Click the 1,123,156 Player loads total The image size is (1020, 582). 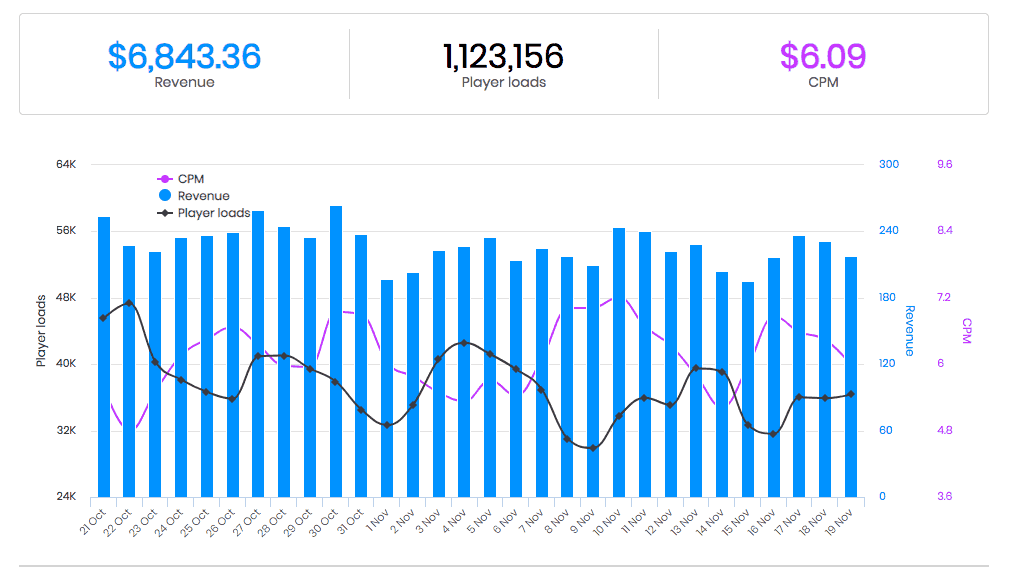click(x=503, y=56)
